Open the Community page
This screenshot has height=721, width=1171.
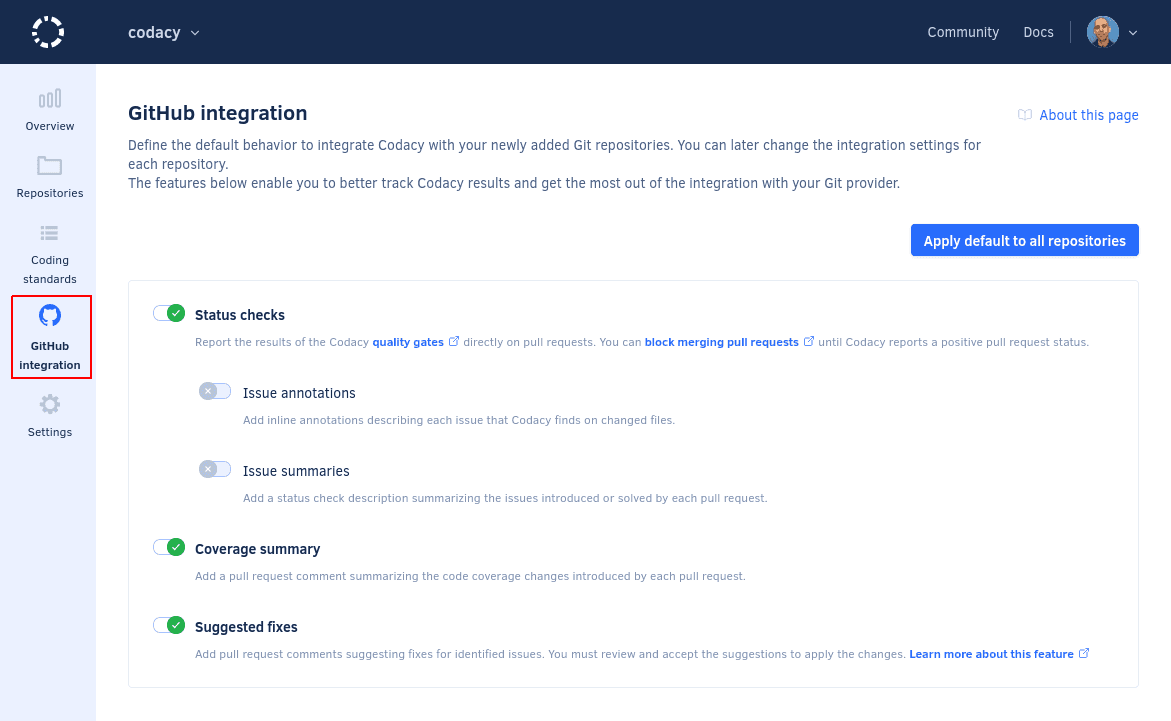pyautogui.click(x=962, y=32)
